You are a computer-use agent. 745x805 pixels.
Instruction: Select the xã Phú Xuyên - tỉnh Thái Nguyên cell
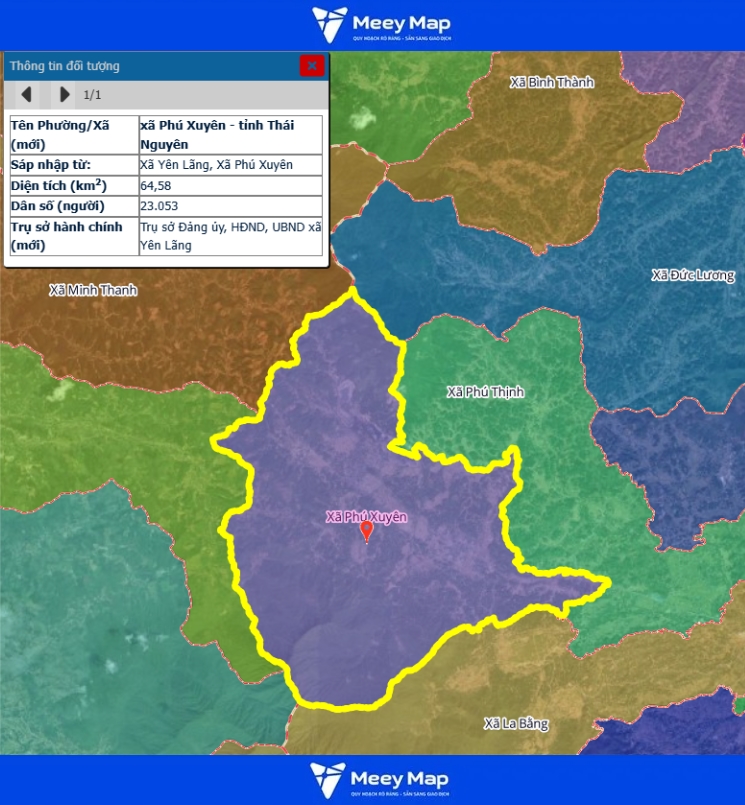(x=230, y=135)
